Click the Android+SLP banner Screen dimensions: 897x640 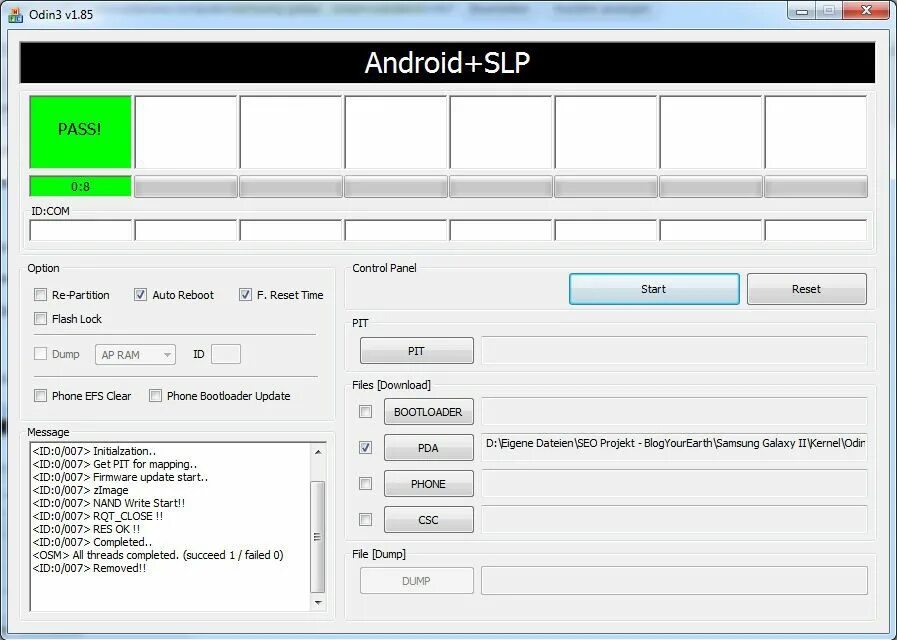click(x=447, y=63)
